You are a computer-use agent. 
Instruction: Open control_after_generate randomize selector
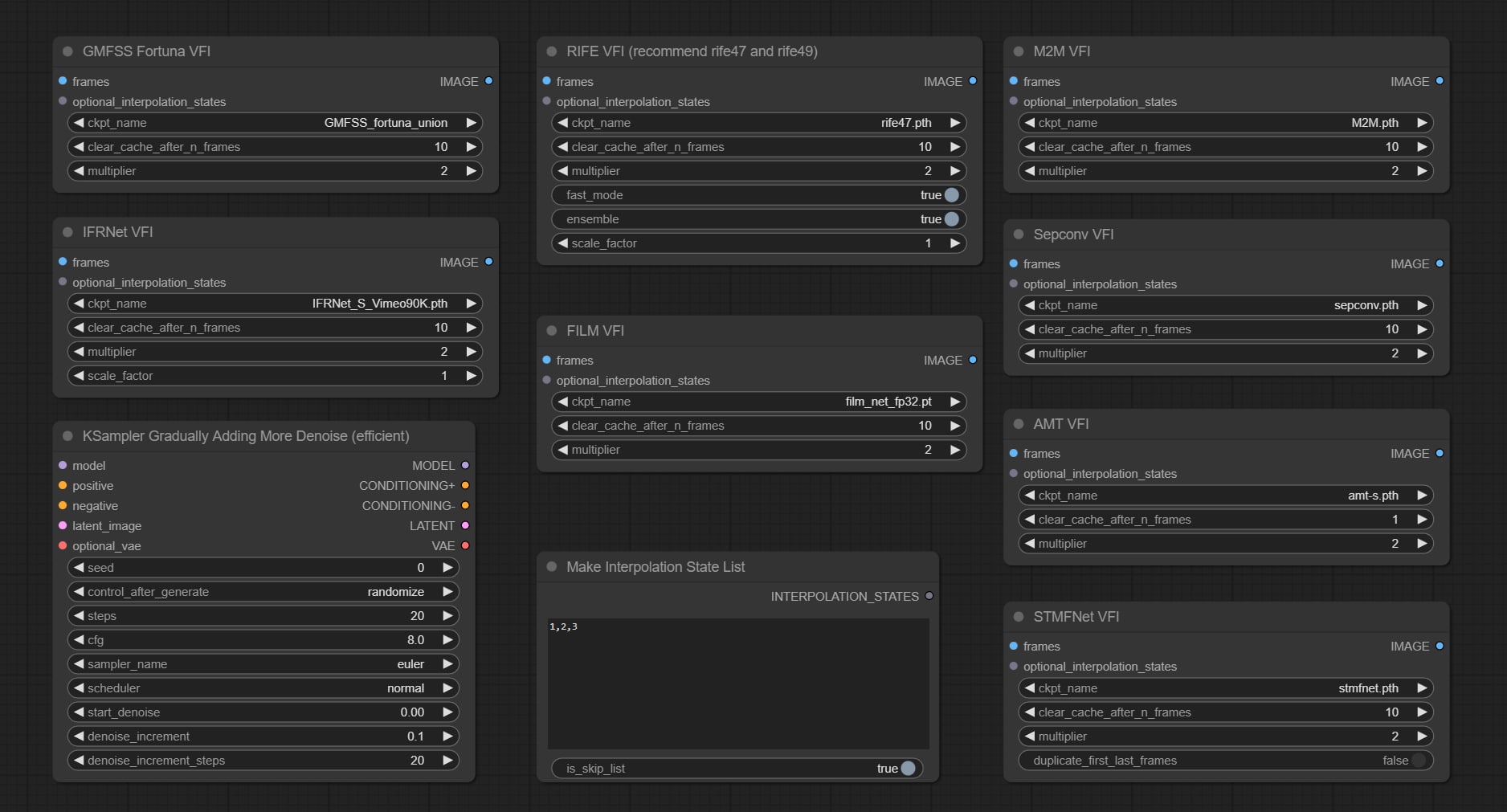(263, 592)
